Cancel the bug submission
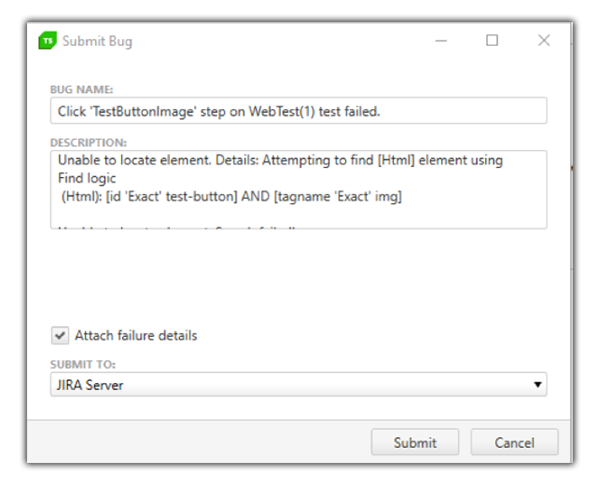 pos(514,442)
